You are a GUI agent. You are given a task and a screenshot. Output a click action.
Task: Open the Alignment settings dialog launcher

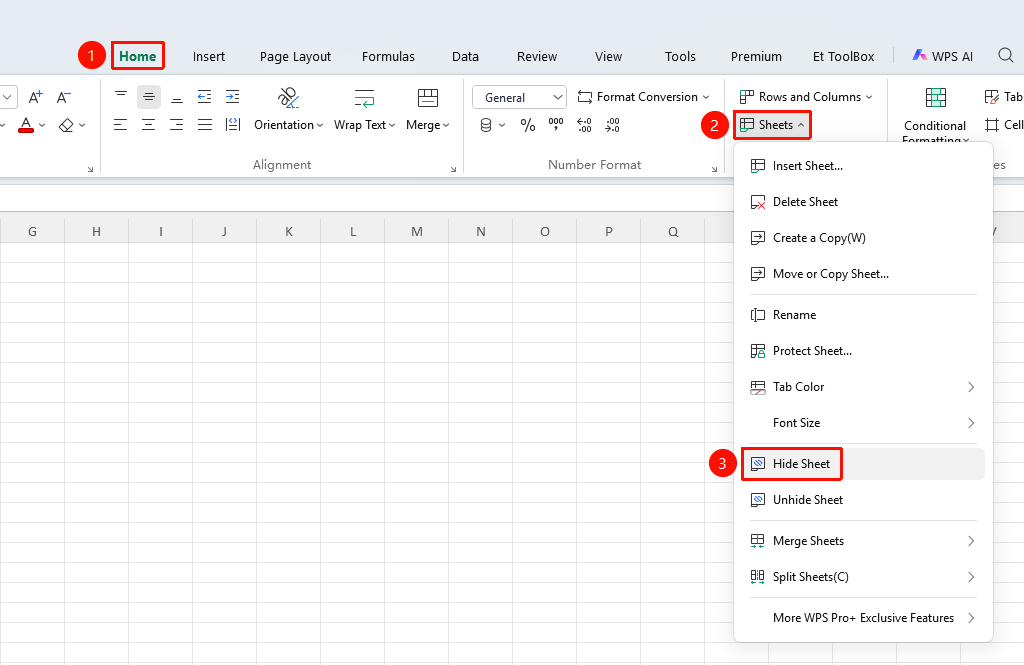click(x=453, y=169)
